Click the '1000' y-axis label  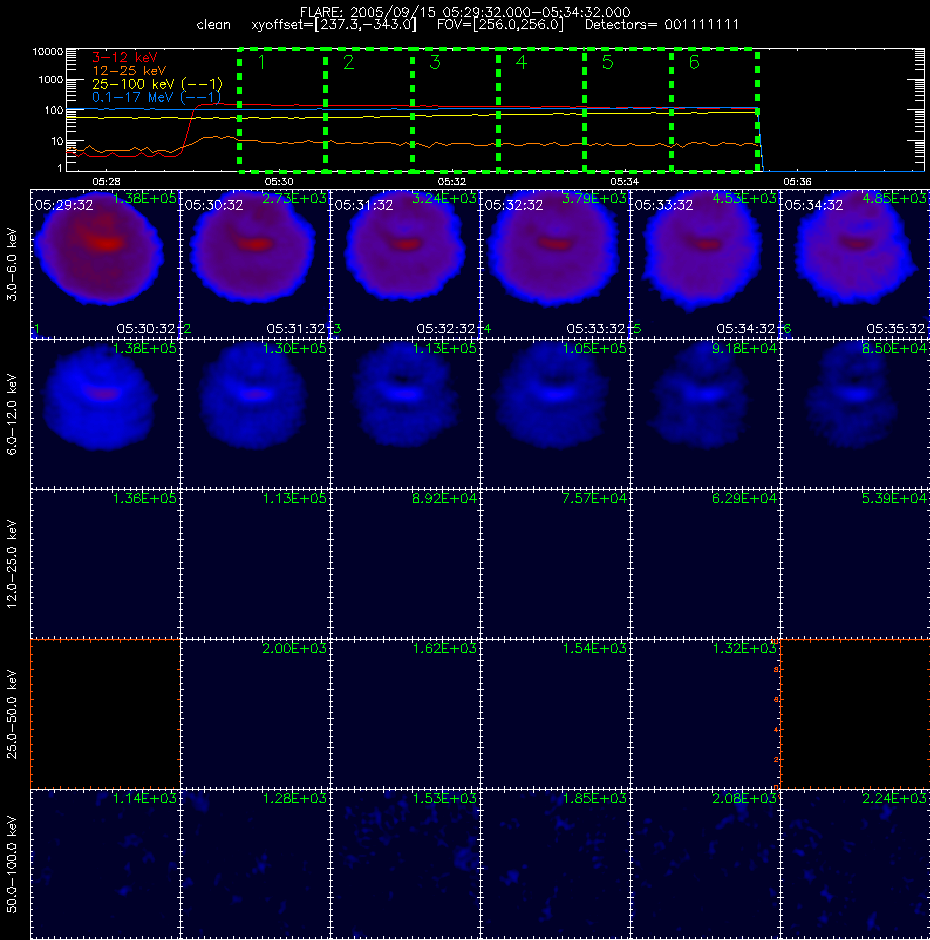[x=51, y=80]
